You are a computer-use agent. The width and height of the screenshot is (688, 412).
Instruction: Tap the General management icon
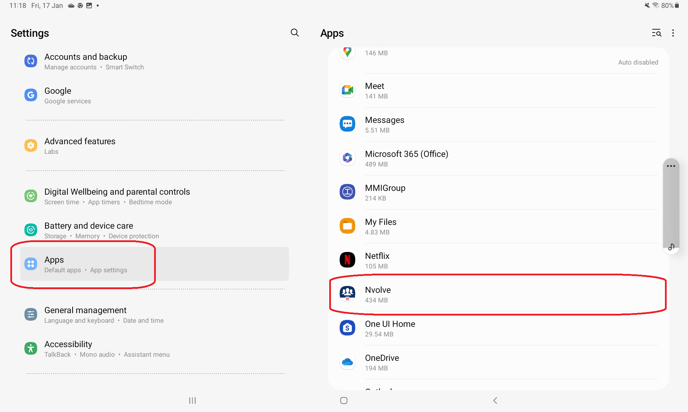click(31, 314)
